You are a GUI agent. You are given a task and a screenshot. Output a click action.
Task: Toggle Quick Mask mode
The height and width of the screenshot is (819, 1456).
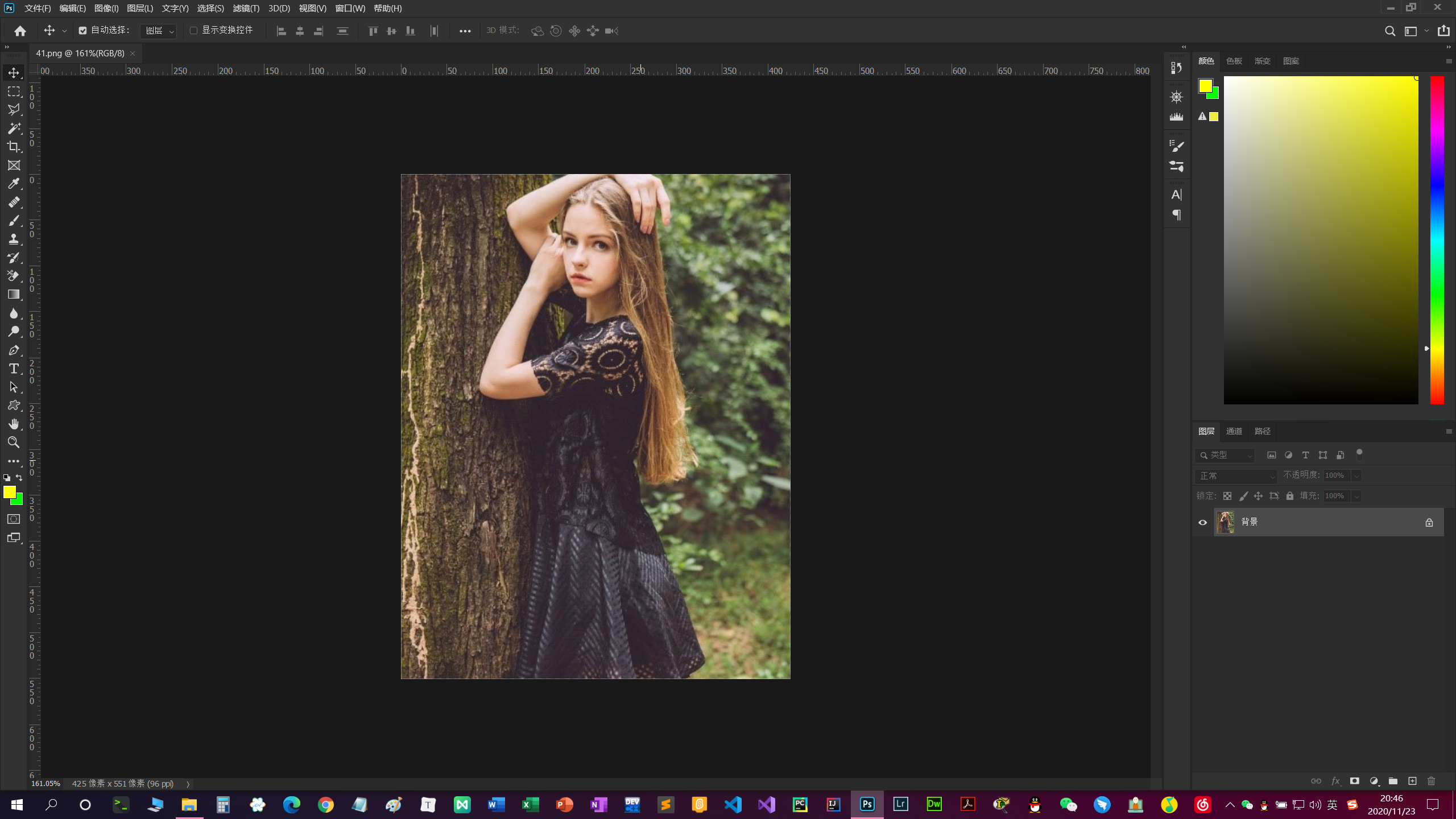point(14,519)
